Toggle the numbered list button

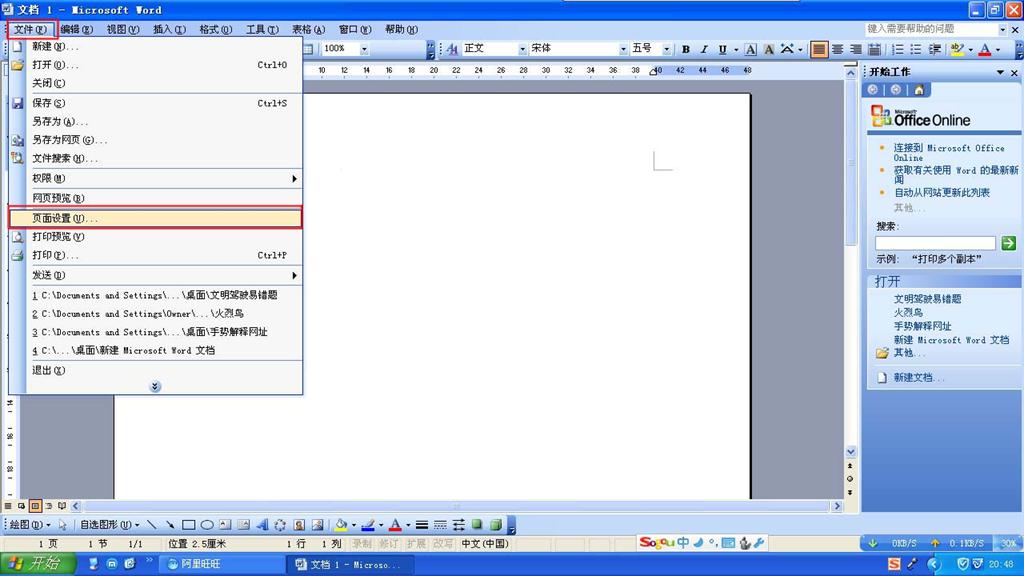point(897,49)
